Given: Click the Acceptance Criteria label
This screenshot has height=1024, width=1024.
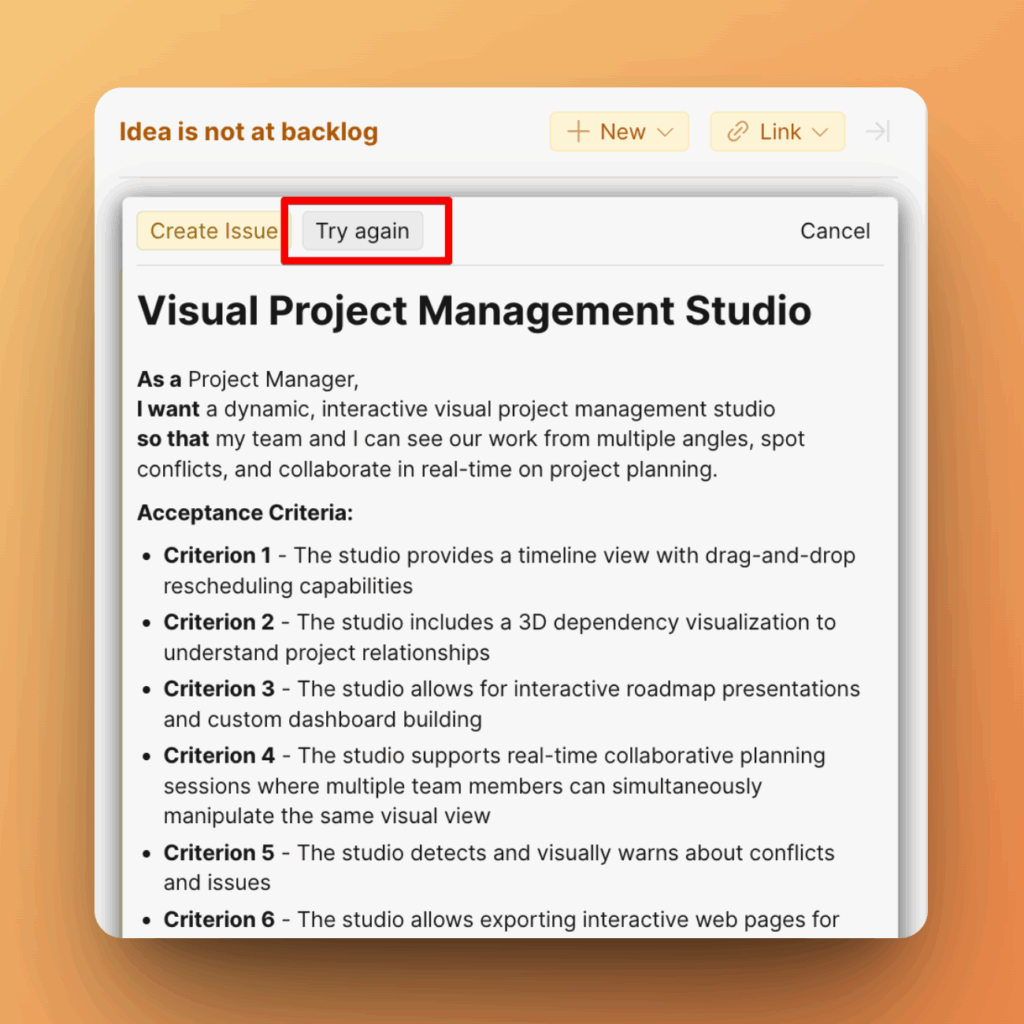Looking at the screenshot, I should (245, 513).
